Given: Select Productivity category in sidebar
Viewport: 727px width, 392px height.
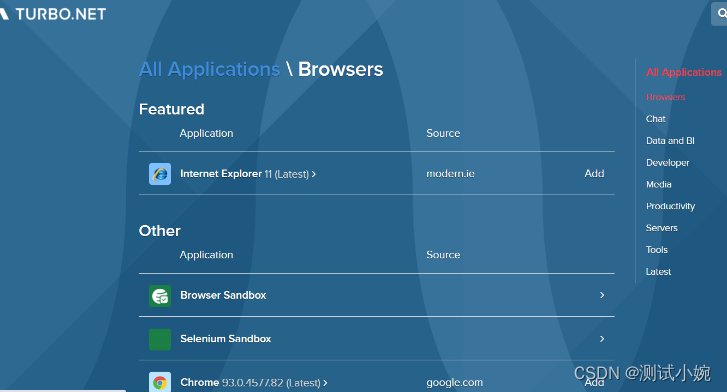Looking at the screenshot, I should coord(670,206).
